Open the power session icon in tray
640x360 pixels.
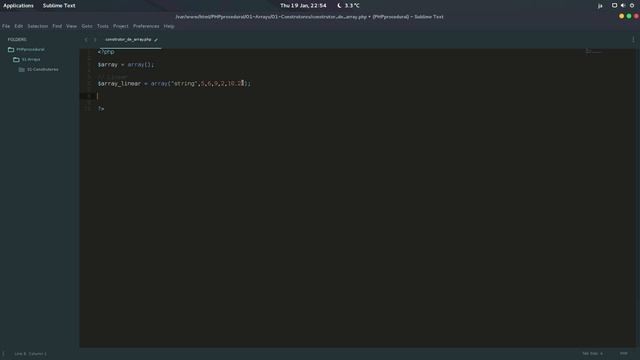[x=632, y=6]
